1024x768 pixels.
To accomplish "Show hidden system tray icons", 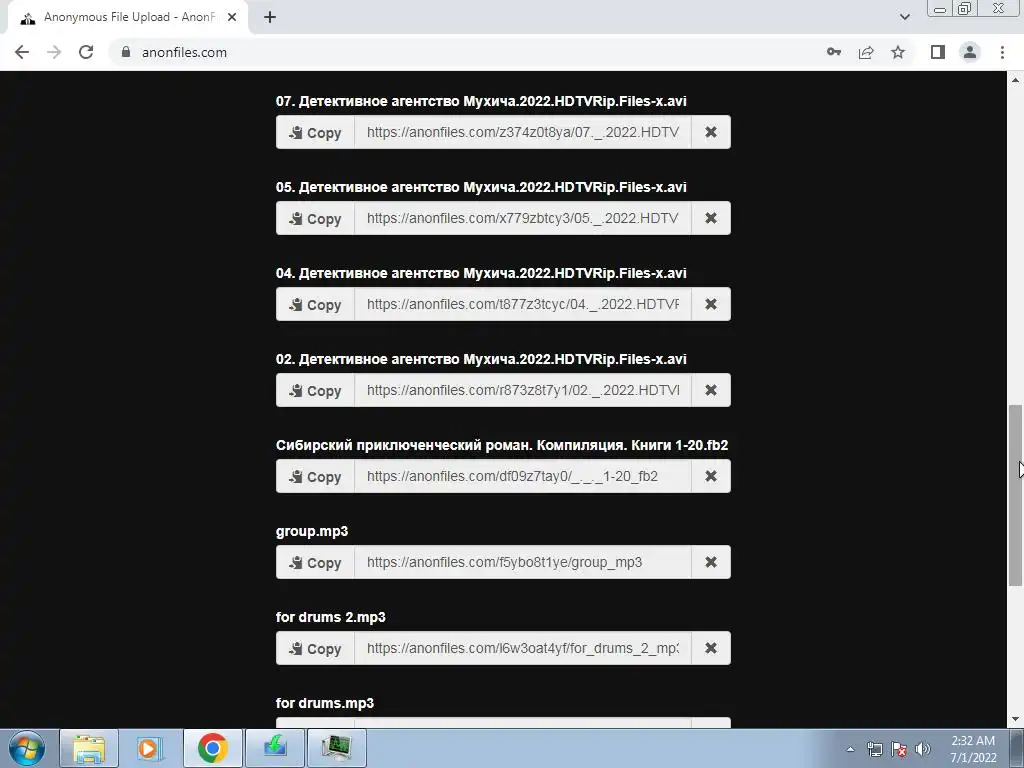I will point(850,749).
